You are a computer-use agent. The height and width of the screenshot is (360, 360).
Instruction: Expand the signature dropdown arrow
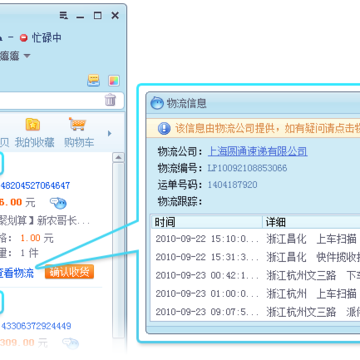pos(27,56)
